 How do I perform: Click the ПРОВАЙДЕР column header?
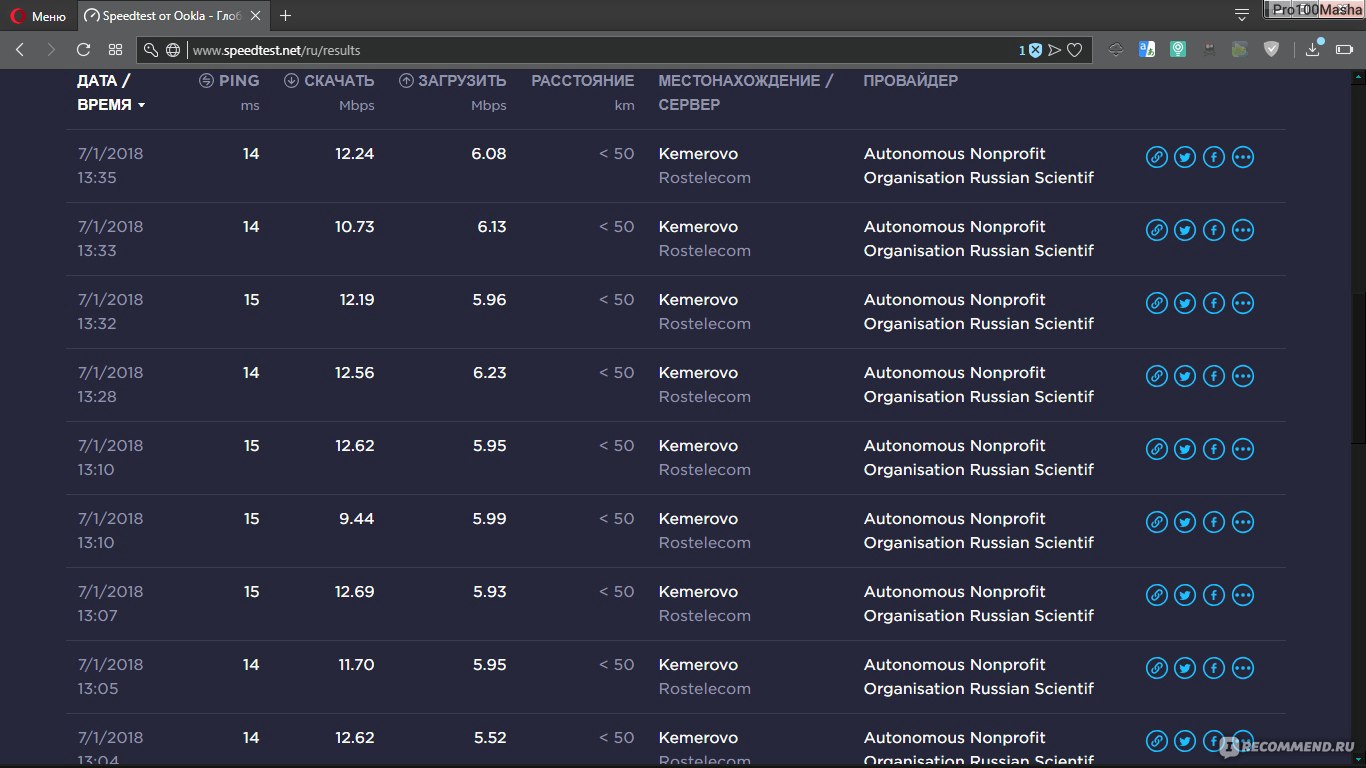tap(910, 81)
